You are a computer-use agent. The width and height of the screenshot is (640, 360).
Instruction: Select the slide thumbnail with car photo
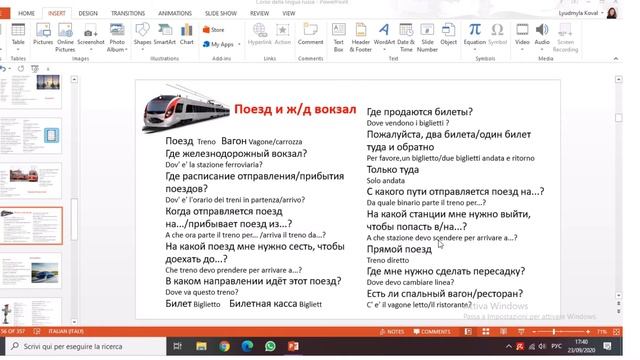tap(31, 271)
